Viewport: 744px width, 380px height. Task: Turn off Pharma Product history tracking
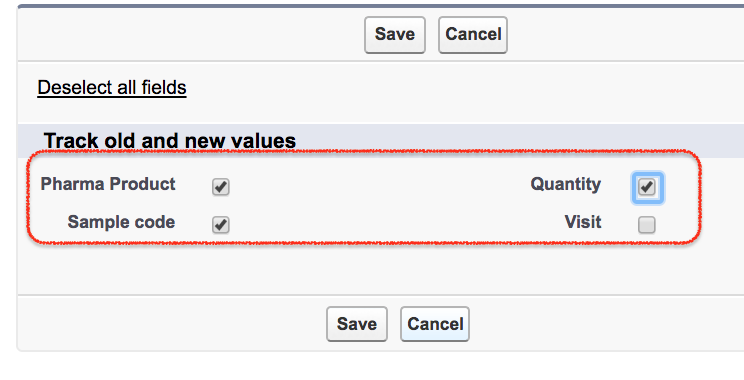(x=221, y=186)
